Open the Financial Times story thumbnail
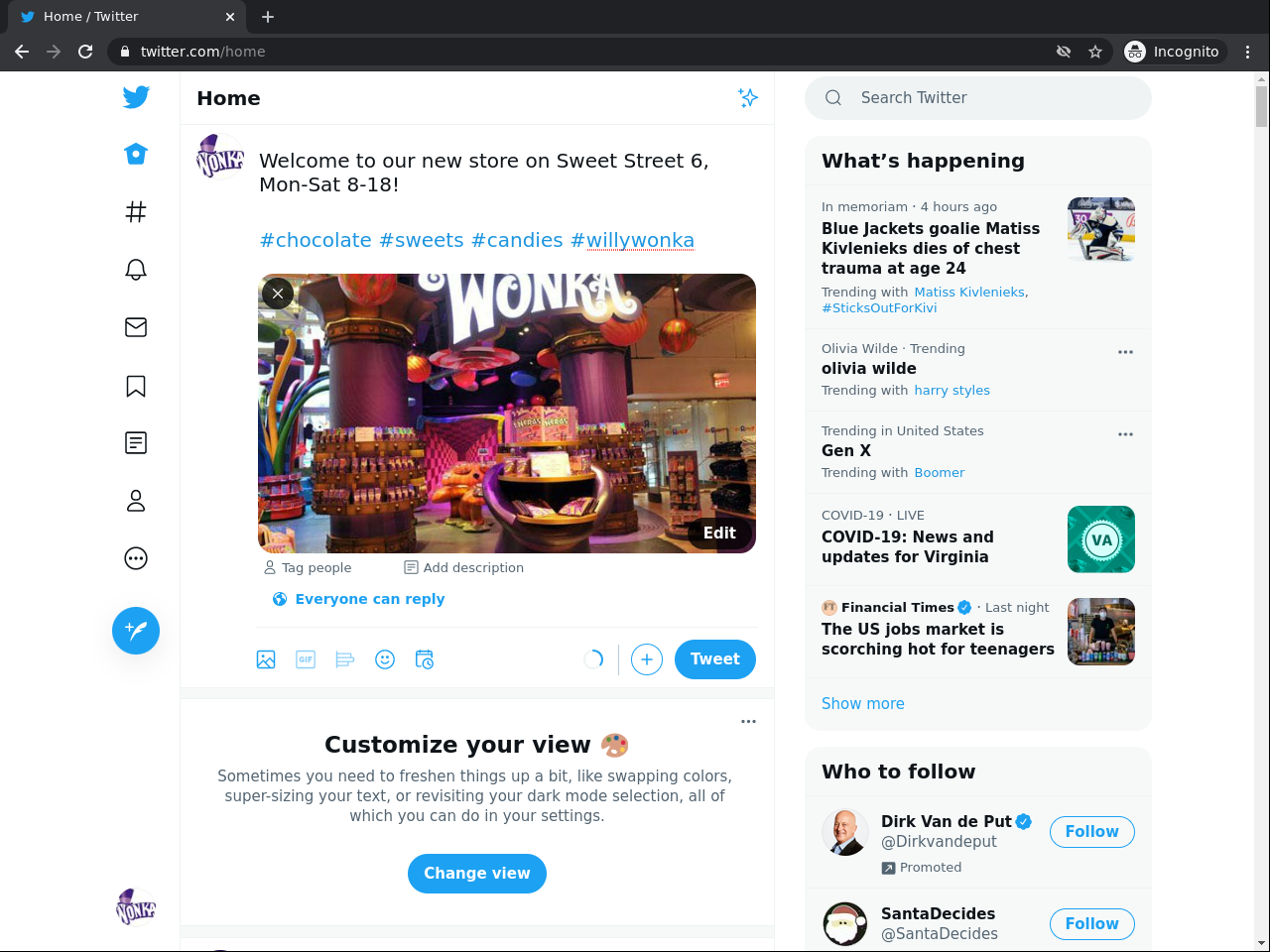 click(x=1101, y=632)
